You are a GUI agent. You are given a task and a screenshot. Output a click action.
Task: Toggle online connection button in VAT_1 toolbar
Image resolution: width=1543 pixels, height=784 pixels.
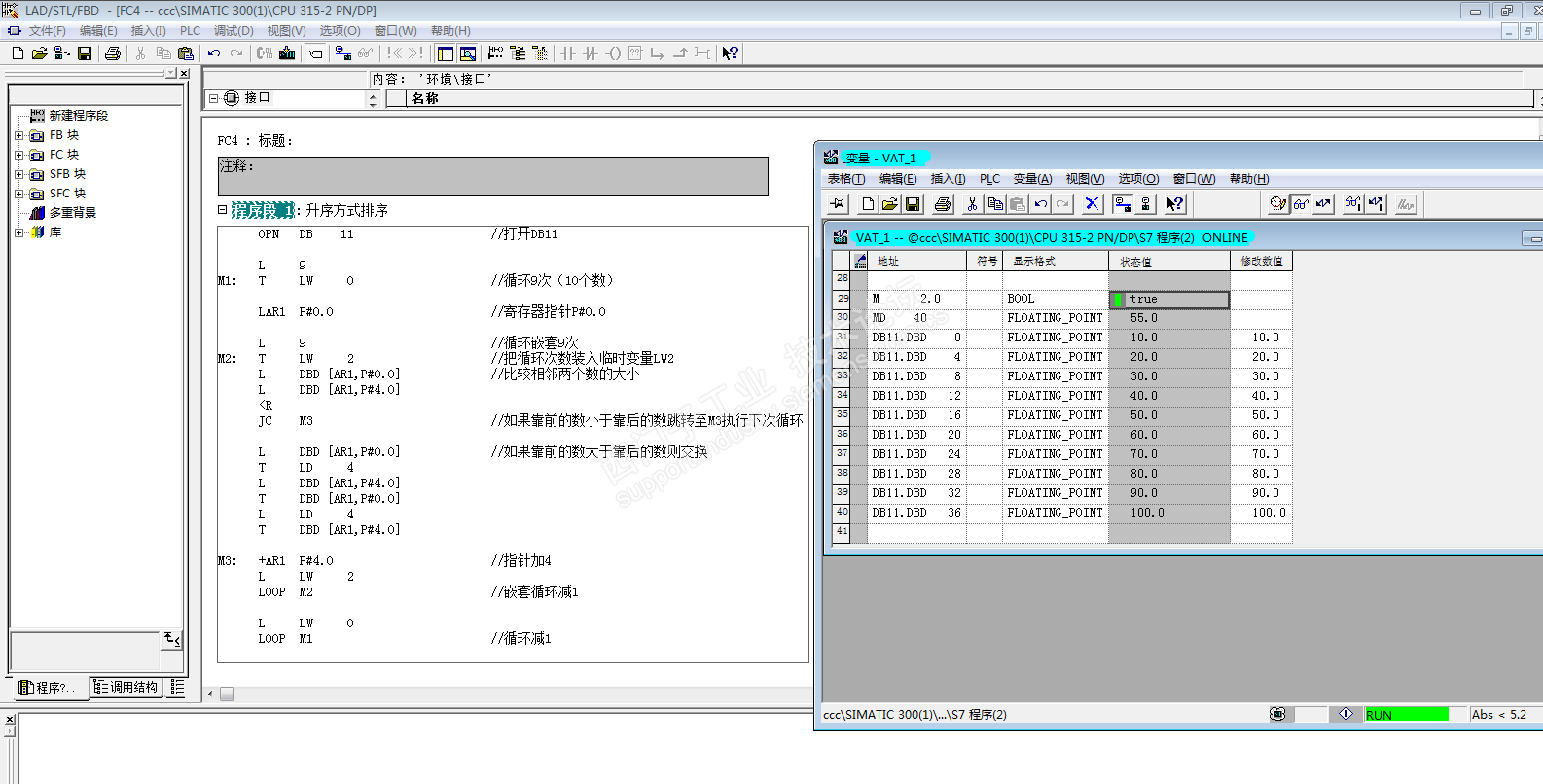coord(1123,203)
